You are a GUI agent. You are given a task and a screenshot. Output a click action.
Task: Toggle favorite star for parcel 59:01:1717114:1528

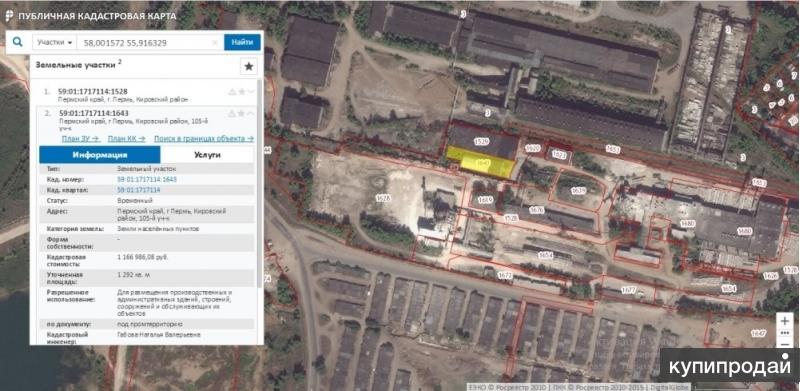point(241,92)
